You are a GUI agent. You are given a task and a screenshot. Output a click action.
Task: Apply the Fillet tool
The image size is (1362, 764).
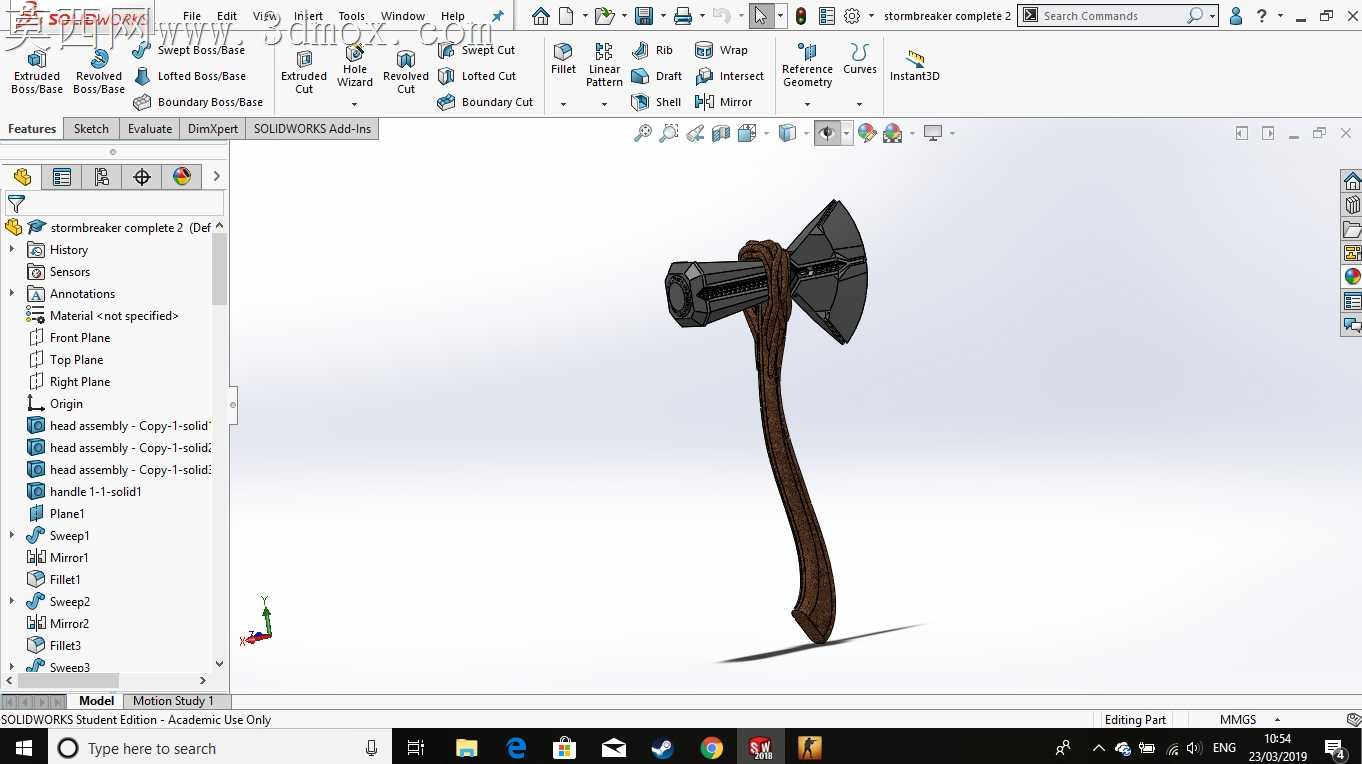(563, 59)
